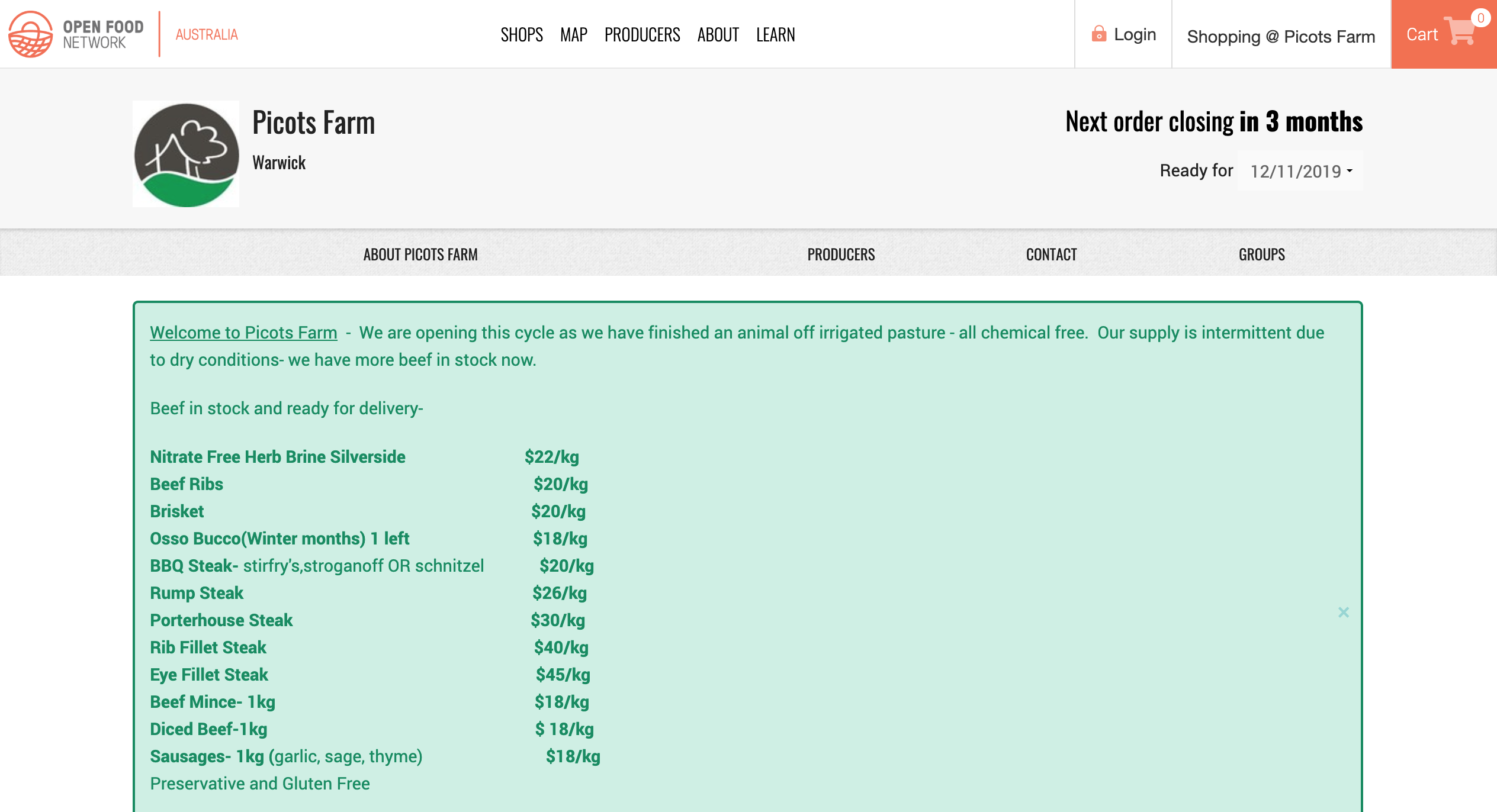Go to the MAP page
The image size is (1497, 812).
573,35
